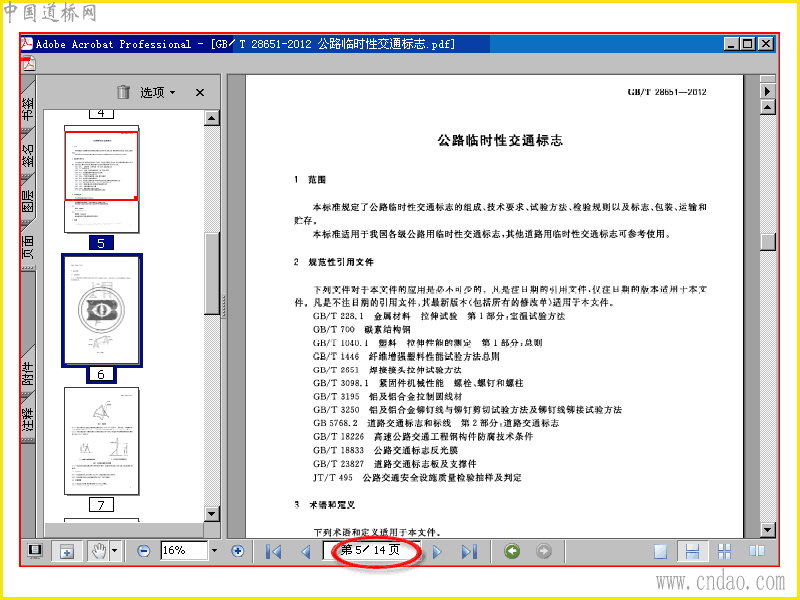This screenshot has height=600, width=800.
Task: Open the 选项 options dropdown
Action: [x=158, y=92]
